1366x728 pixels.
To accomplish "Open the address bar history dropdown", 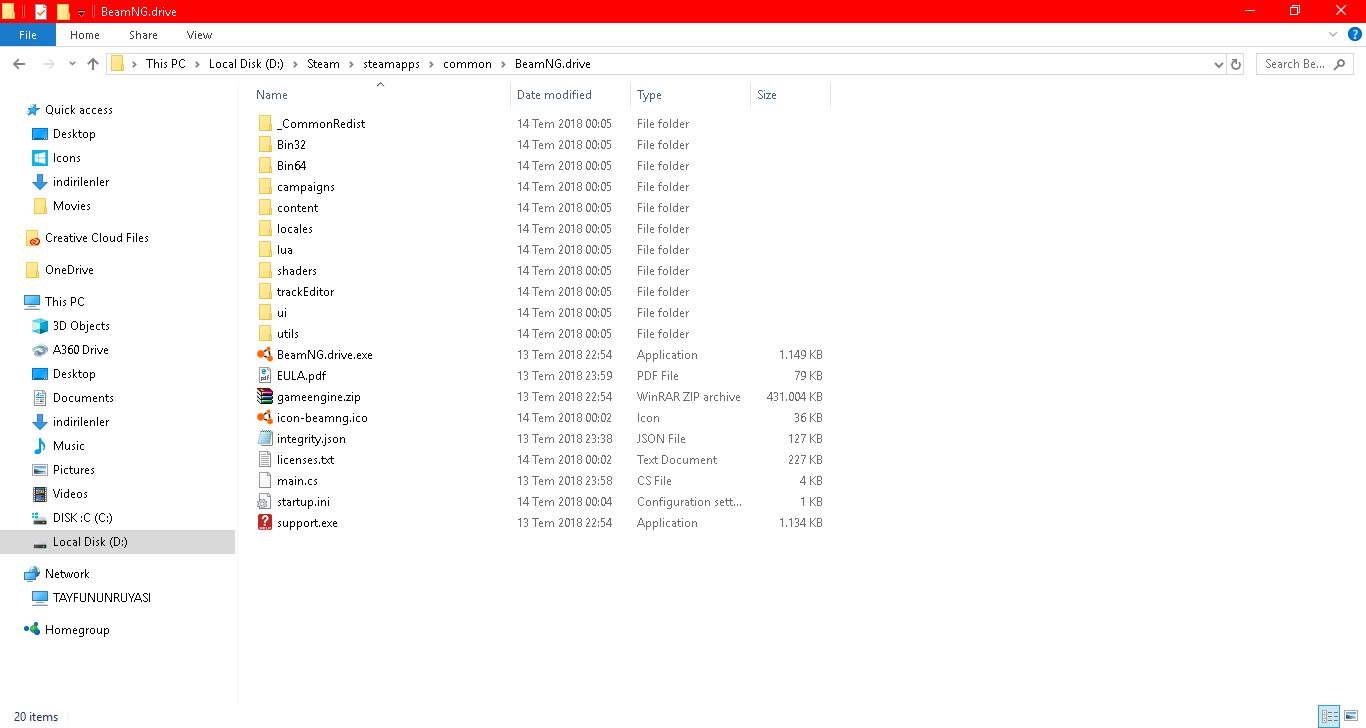I will click(1218, 64).
